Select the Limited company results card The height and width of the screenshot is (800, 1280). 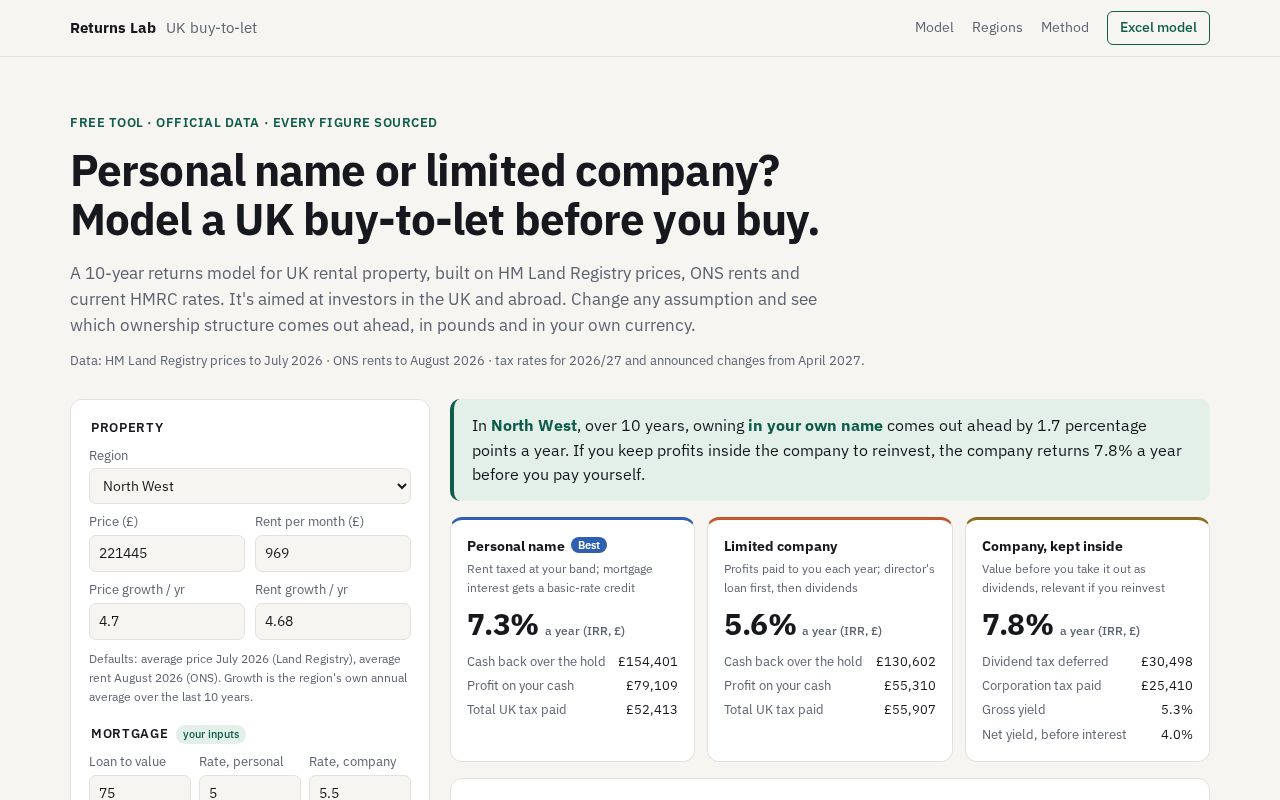click(830, 639)
